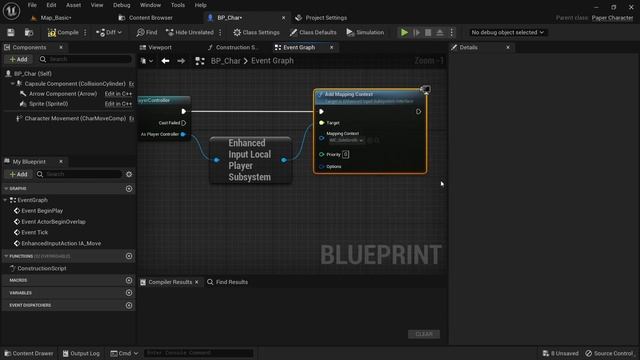Clear the compiler results
Screen dimensions: 640x360
coord(424,334)
